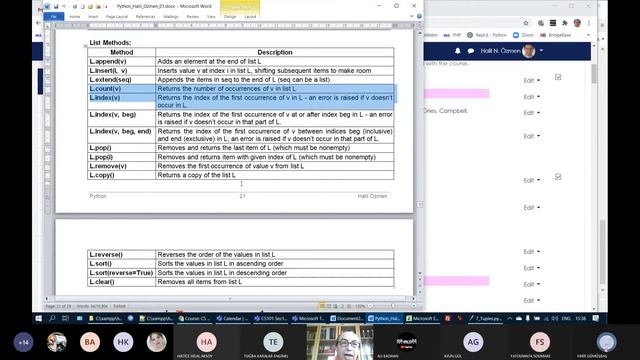Click the table move handle beside the Method header

point(85,46)
